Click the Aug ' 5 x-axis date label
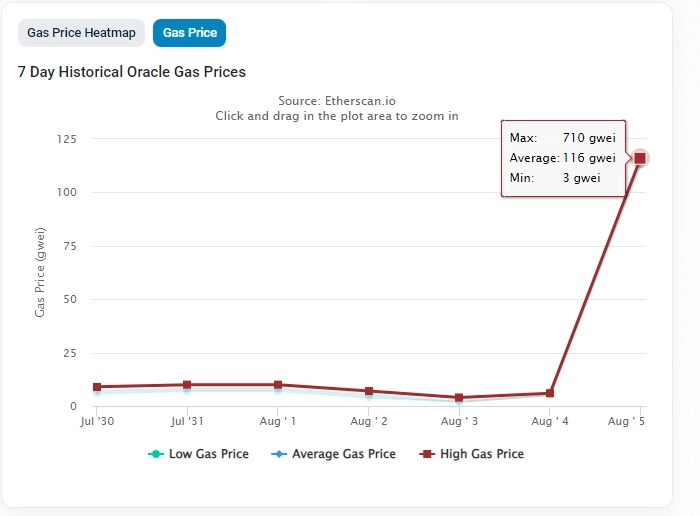Screen dimensions: 700x516 pyautogui.click(x=627, y=423)
